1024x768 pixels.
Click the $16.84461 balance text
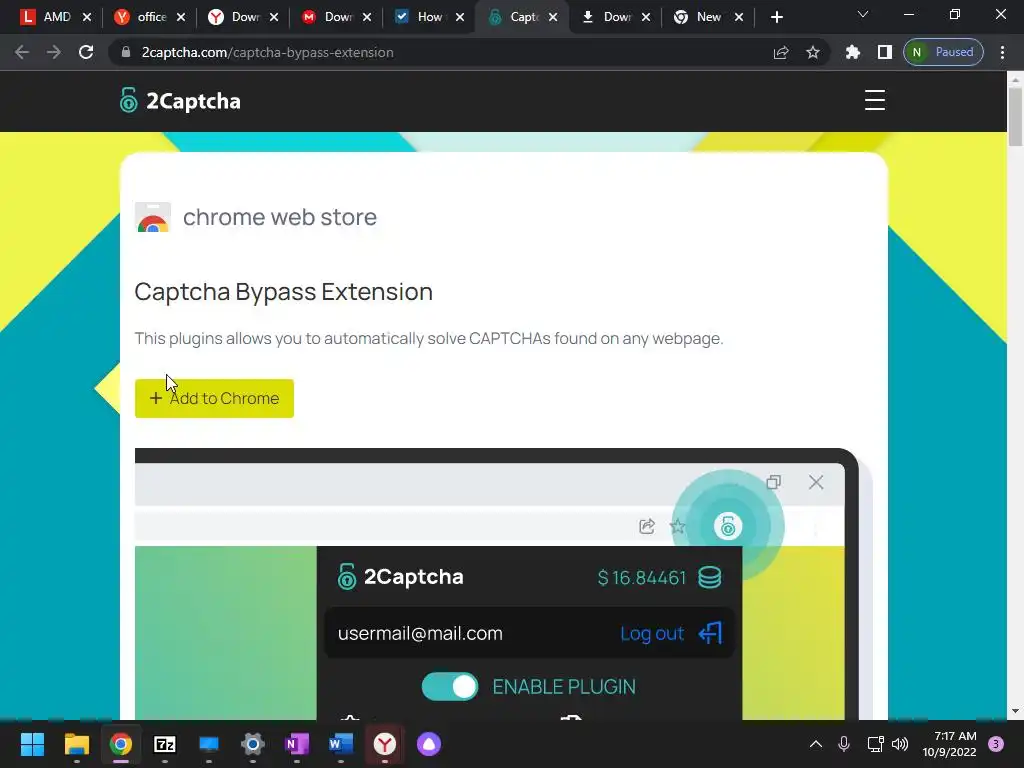pyautogui.click(x=642, y=578)
